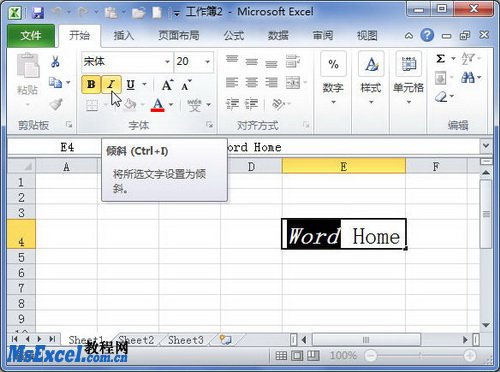
Task: Expand the formula bar chevron
Action: pos(486,146)
